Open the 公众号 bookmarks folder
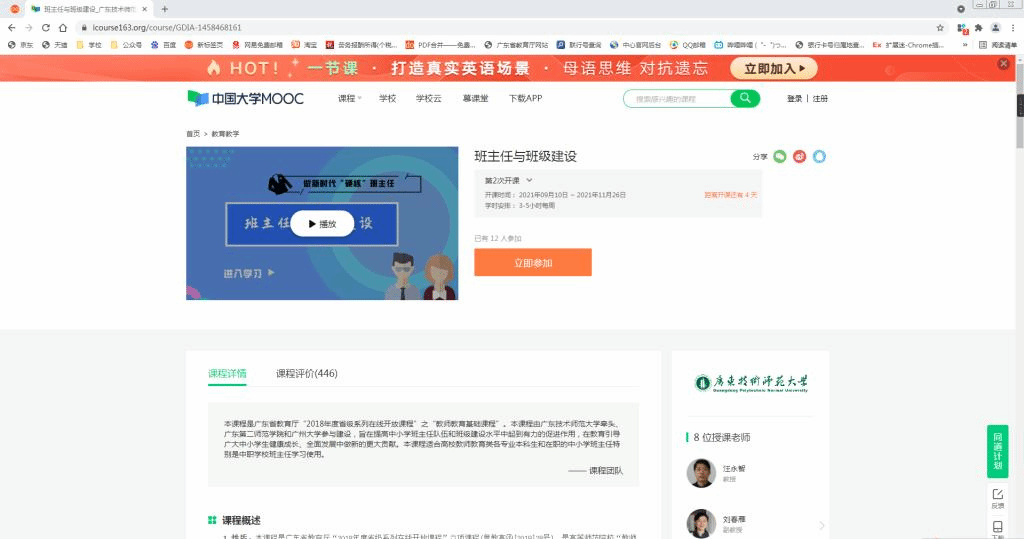 click(x=126, y=45)
